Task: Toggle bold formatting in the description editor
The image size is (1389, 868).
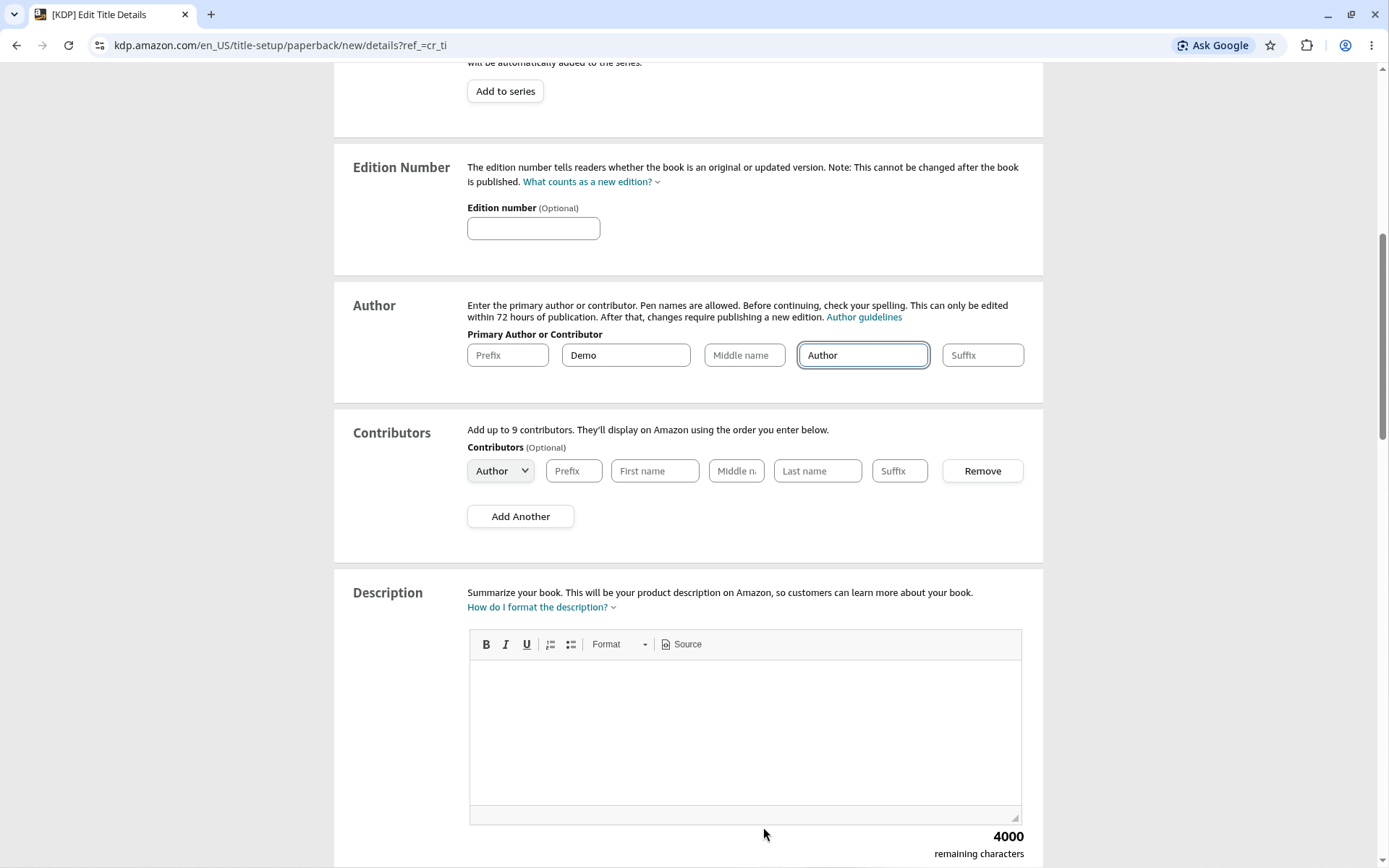Action: point(486,644)
